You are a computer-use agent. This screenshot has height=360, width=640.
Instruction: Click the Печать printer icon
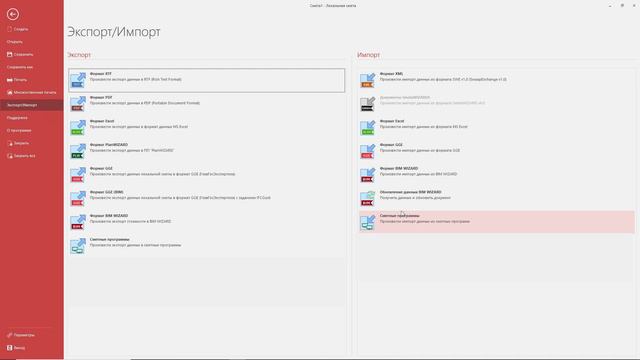[9, 80]
